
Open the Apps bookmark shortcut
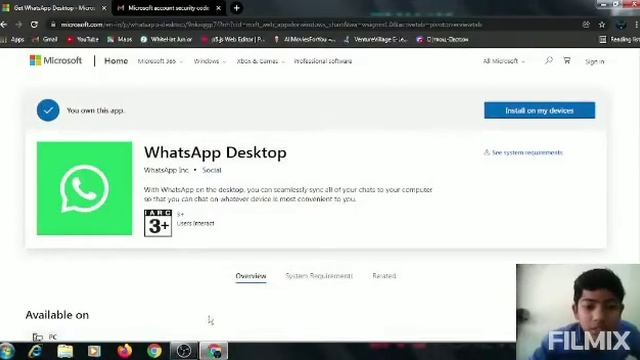point(13,40)
